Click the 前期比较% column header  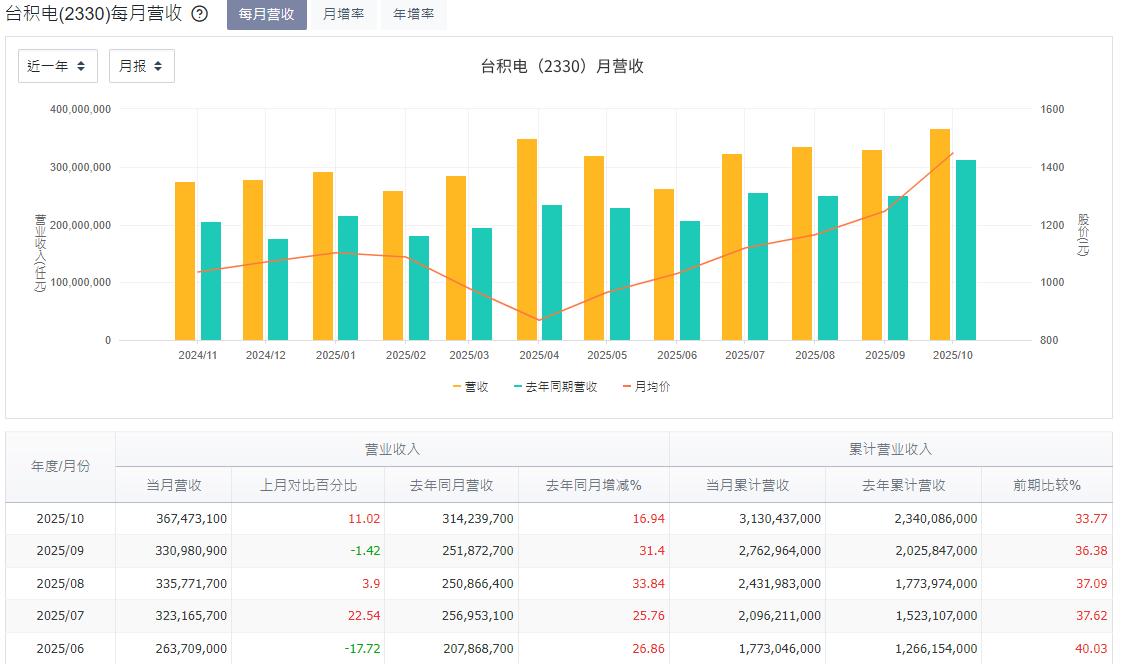point(1046,484)
